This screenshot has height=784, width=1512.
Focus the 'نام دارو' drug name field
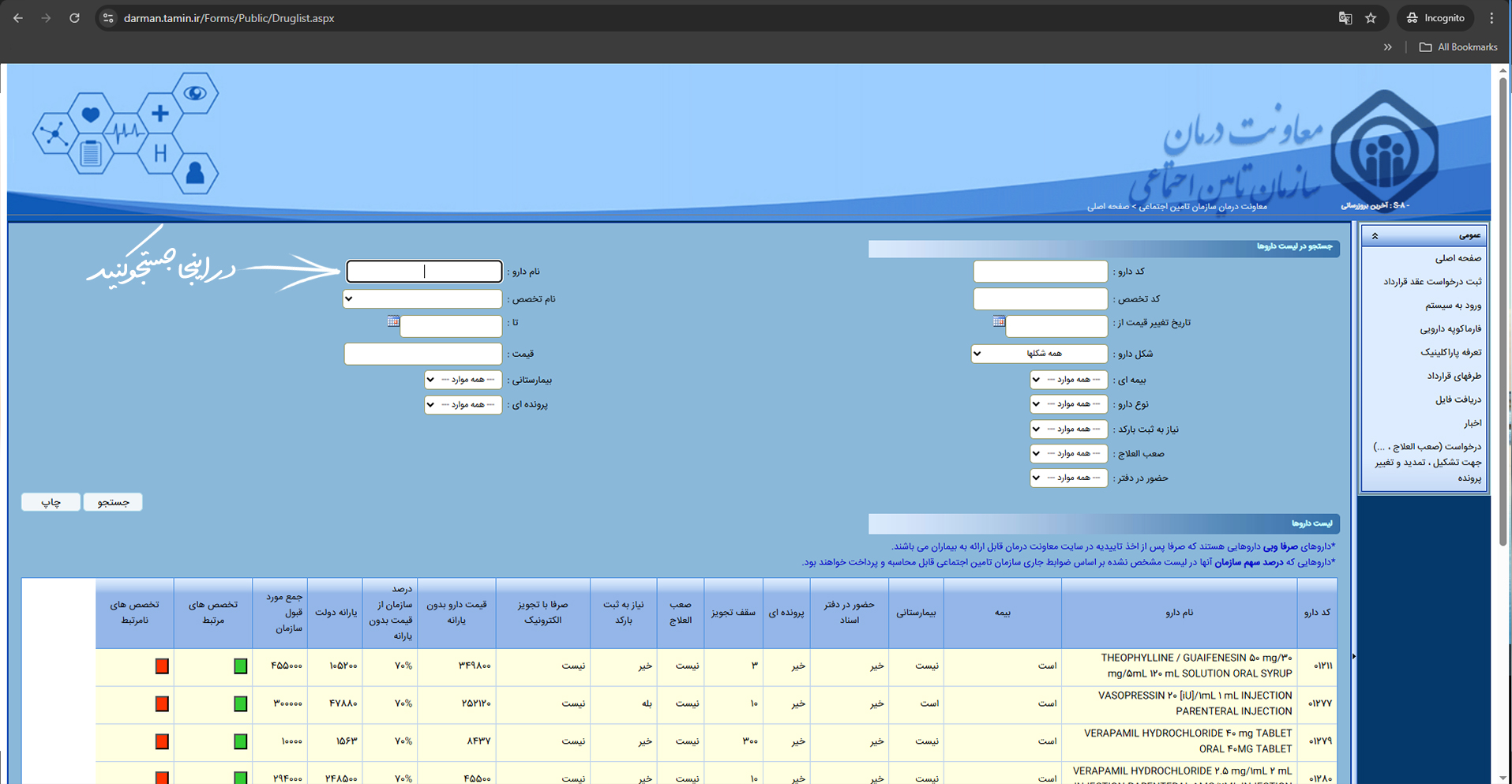click(424, 272)
